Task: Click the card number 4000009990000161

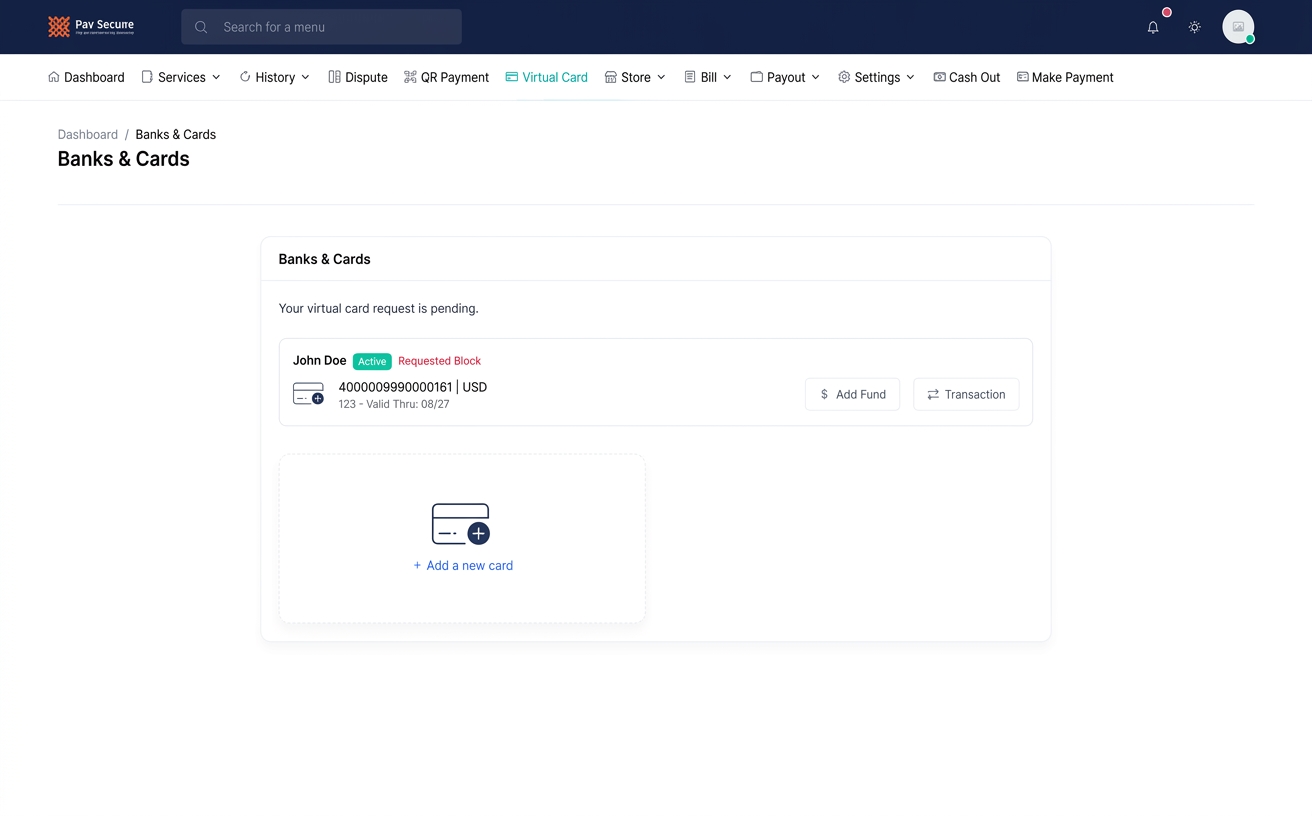Action: coord(395,387)
